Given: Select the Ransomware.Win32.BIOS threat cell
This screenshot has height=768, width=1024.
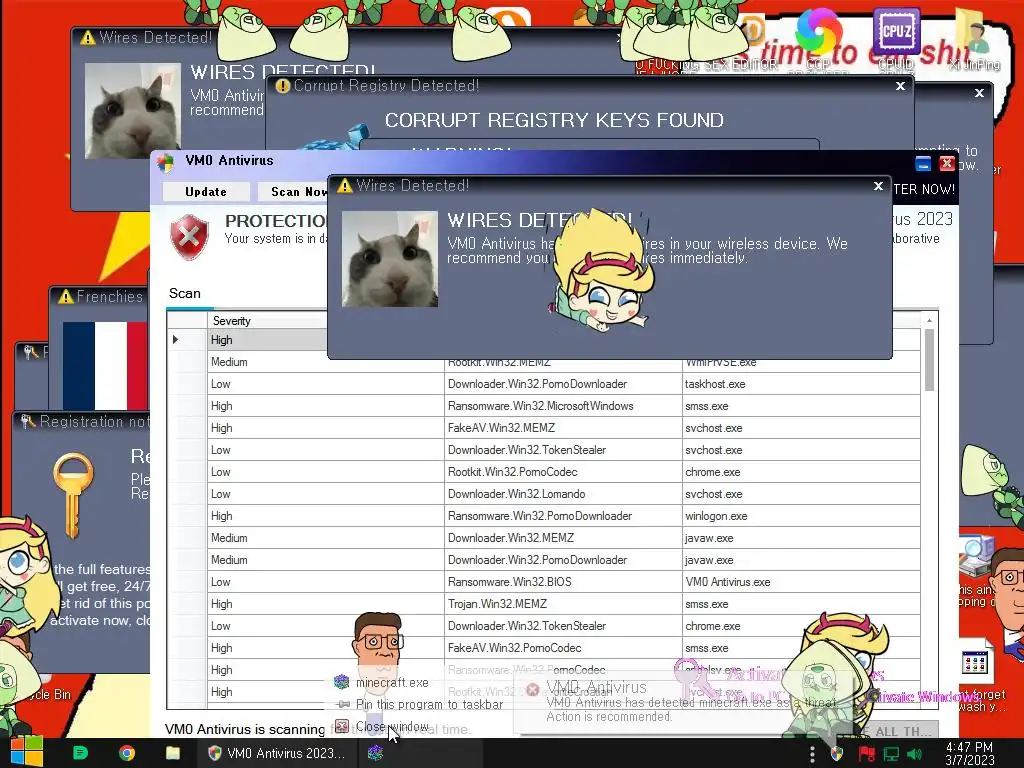Looking at the screenshot, I should point(563,582).
